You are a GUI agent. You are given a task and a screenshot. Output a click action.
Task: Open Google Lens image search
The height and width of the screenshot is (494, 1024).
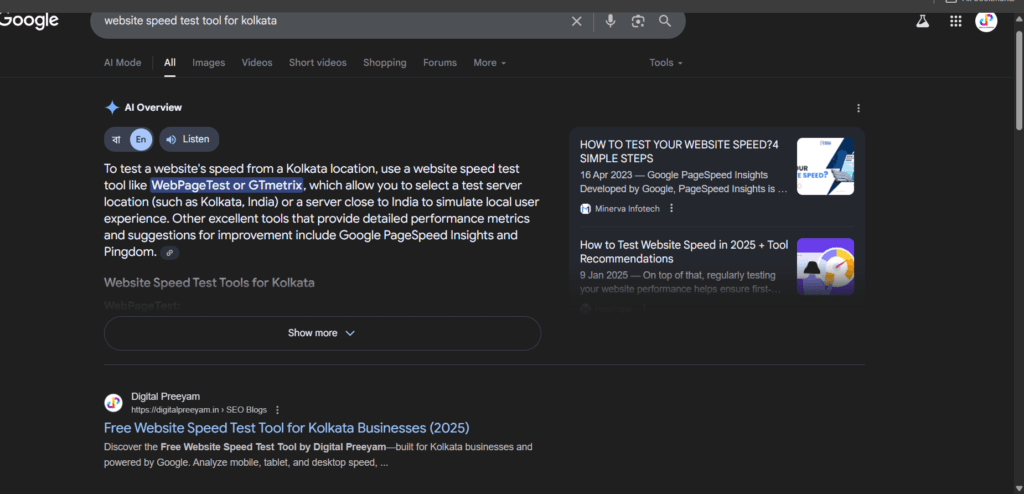tap(638, 21)
